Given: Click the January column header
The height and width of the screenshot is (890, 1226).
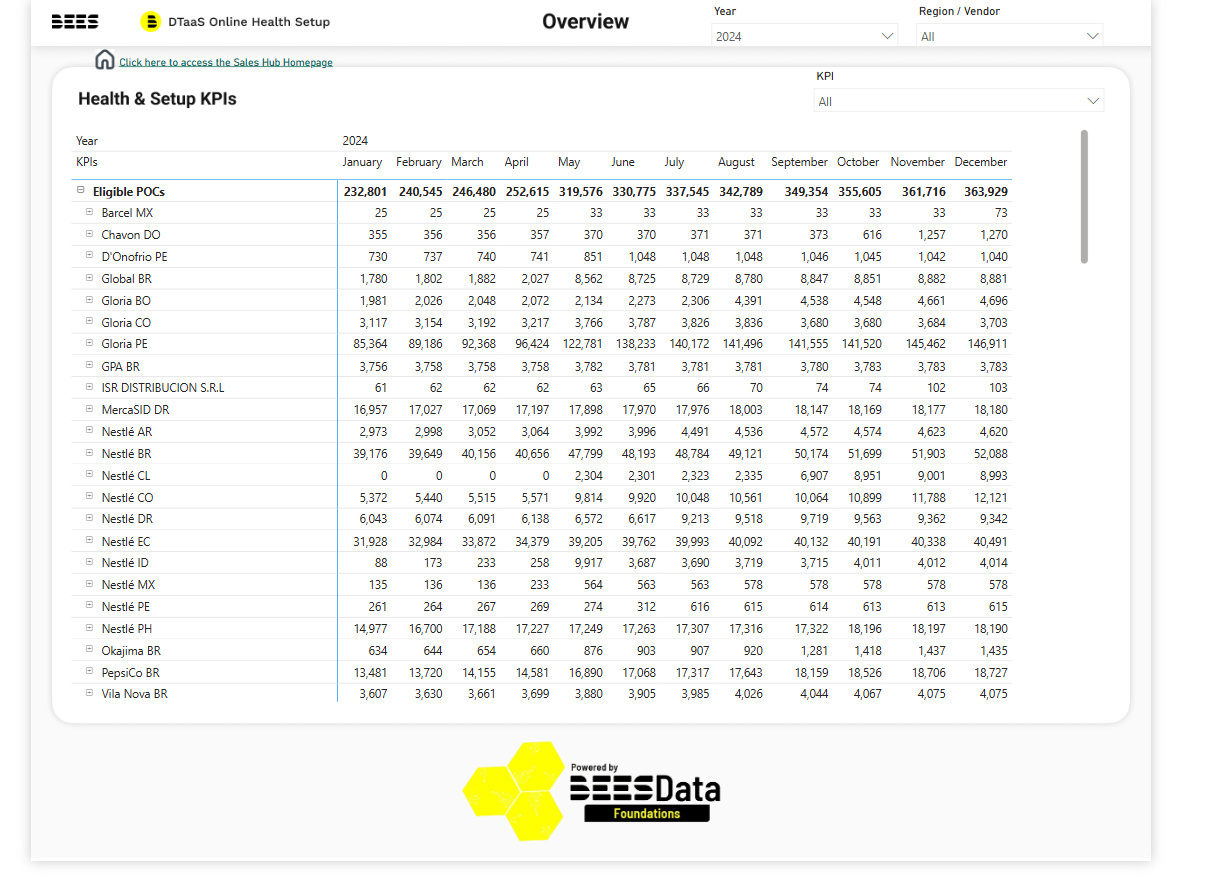Looking at the screenshot, I should pyautogui.click(x=362, y=162).
